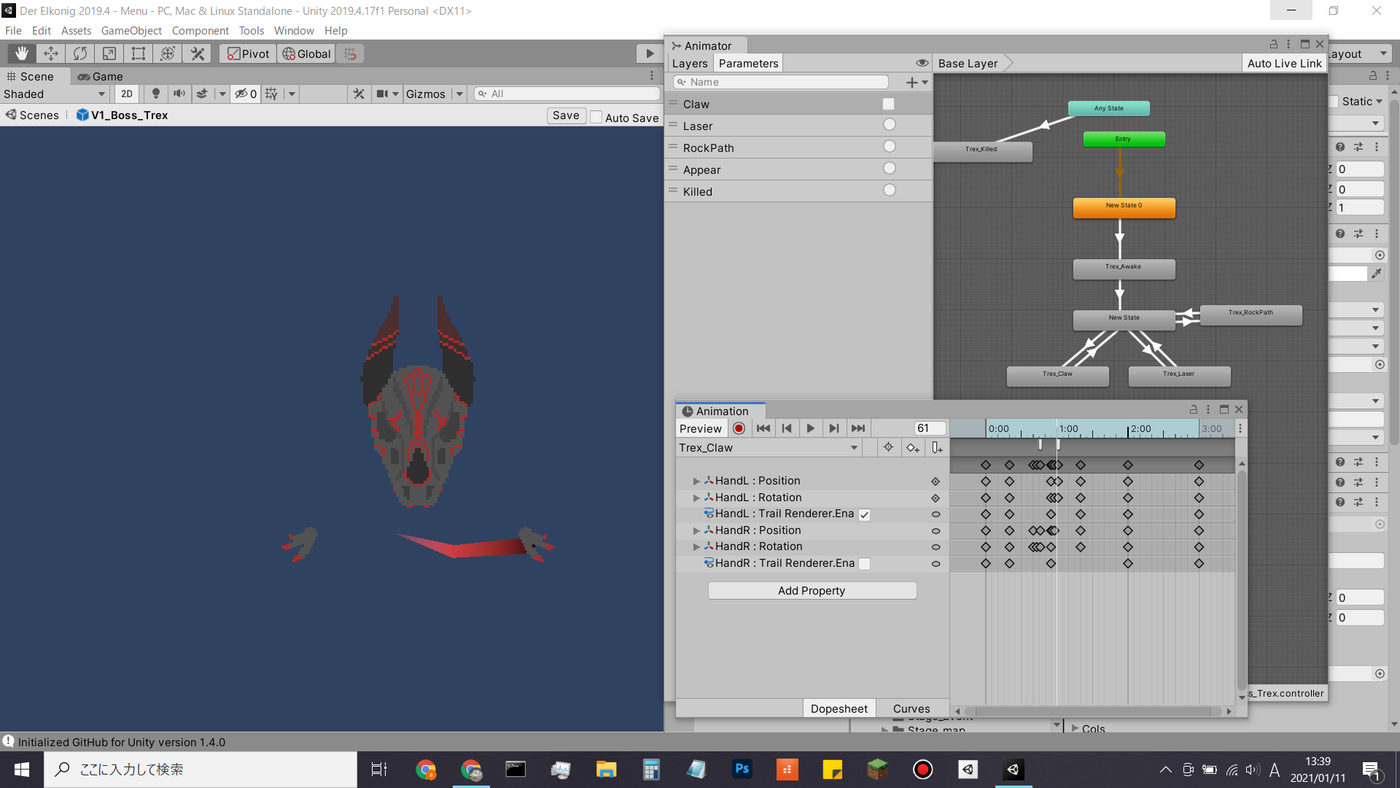This screenshot has height=788, width=1400.
Task: Click the animation frame number field
Action: pos(930,429)
